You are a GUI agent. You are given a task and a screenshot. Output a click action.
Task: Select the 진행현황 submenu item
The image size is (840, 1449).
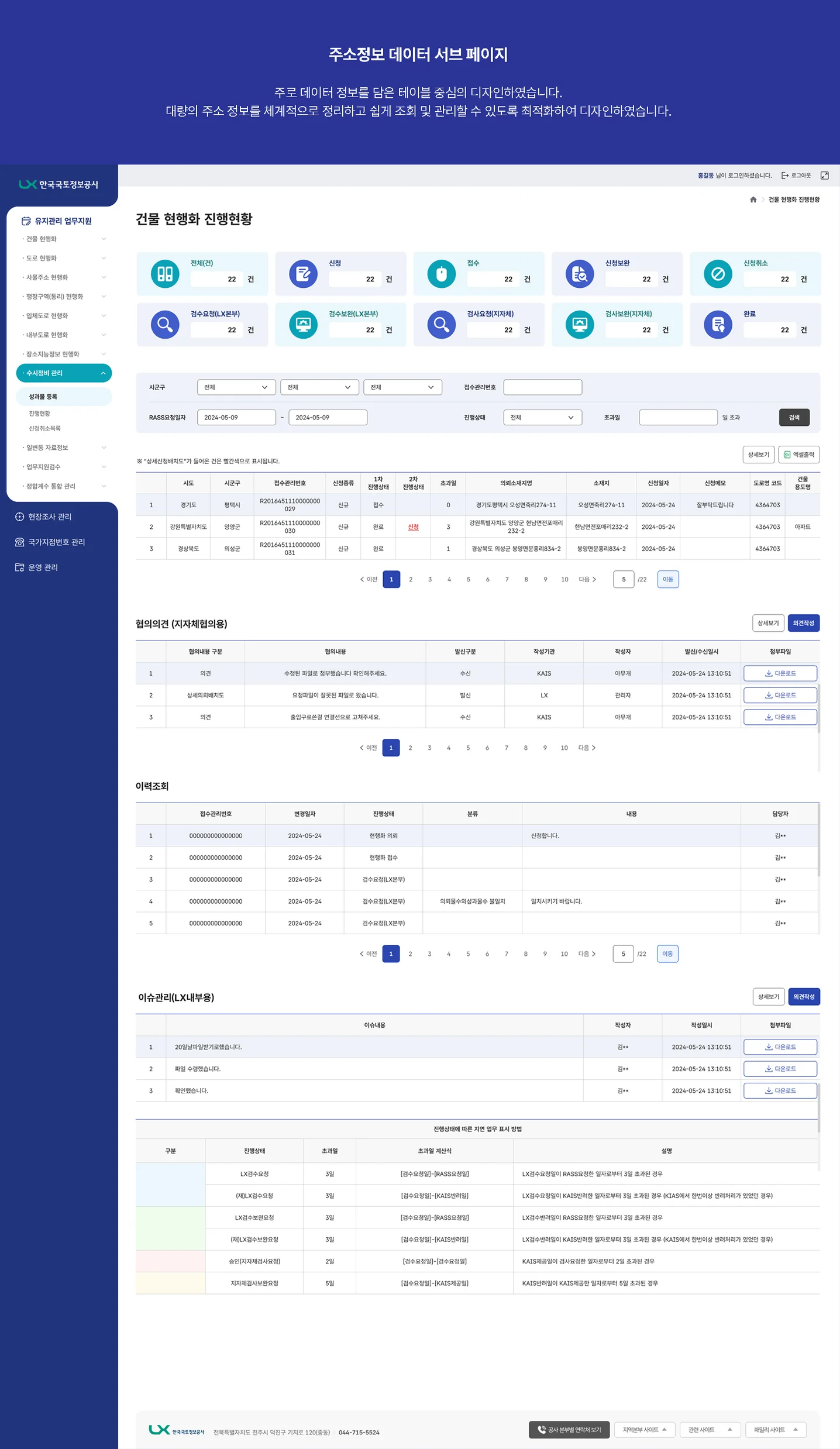click(40, 414)
